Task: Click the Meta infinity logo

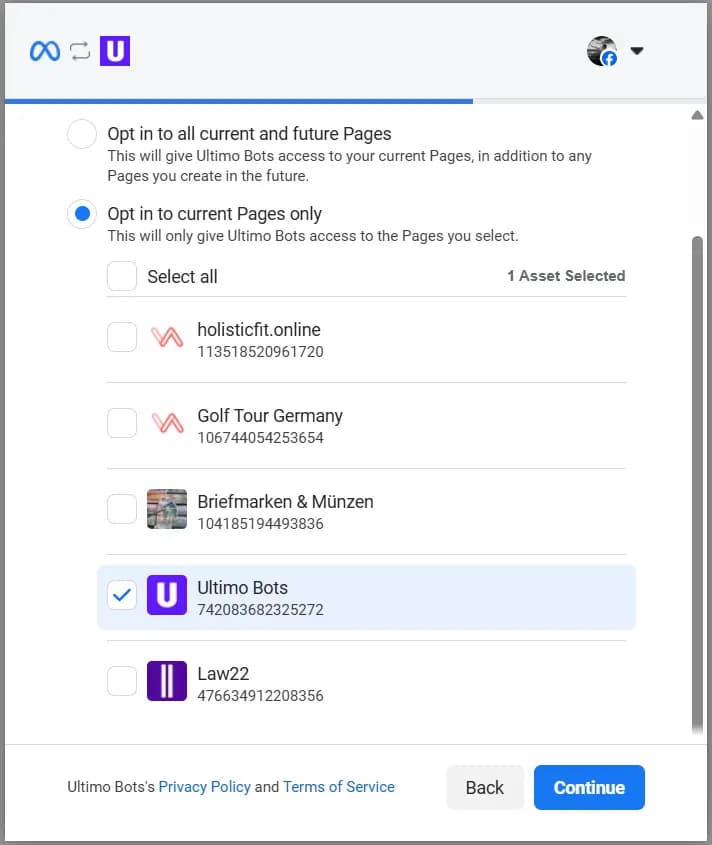Action: click(x=45, y=51)
